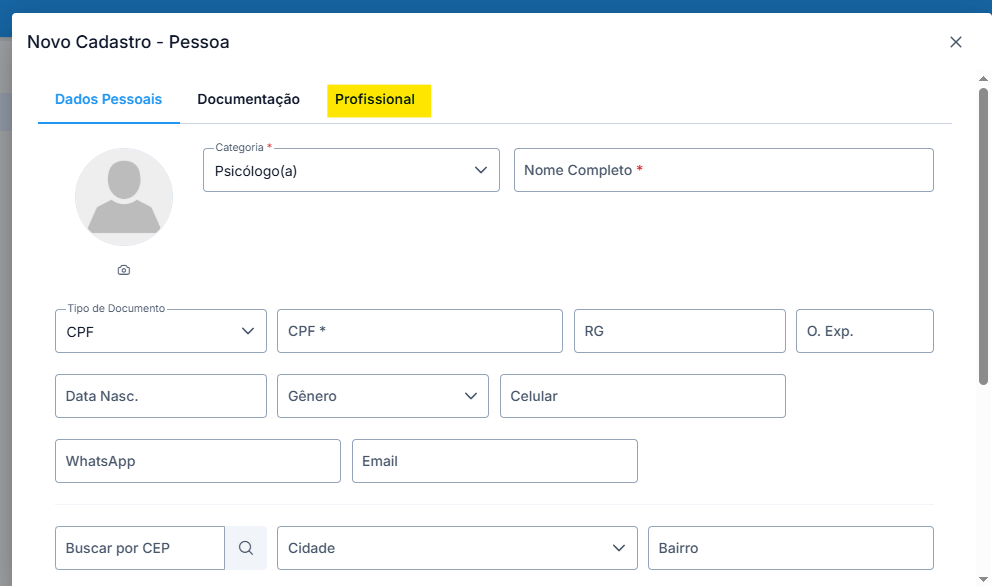The height and width of the screenshot is (586, 992).
Task: Click the Nome Completo field
Action: click(x=723, y=170)
